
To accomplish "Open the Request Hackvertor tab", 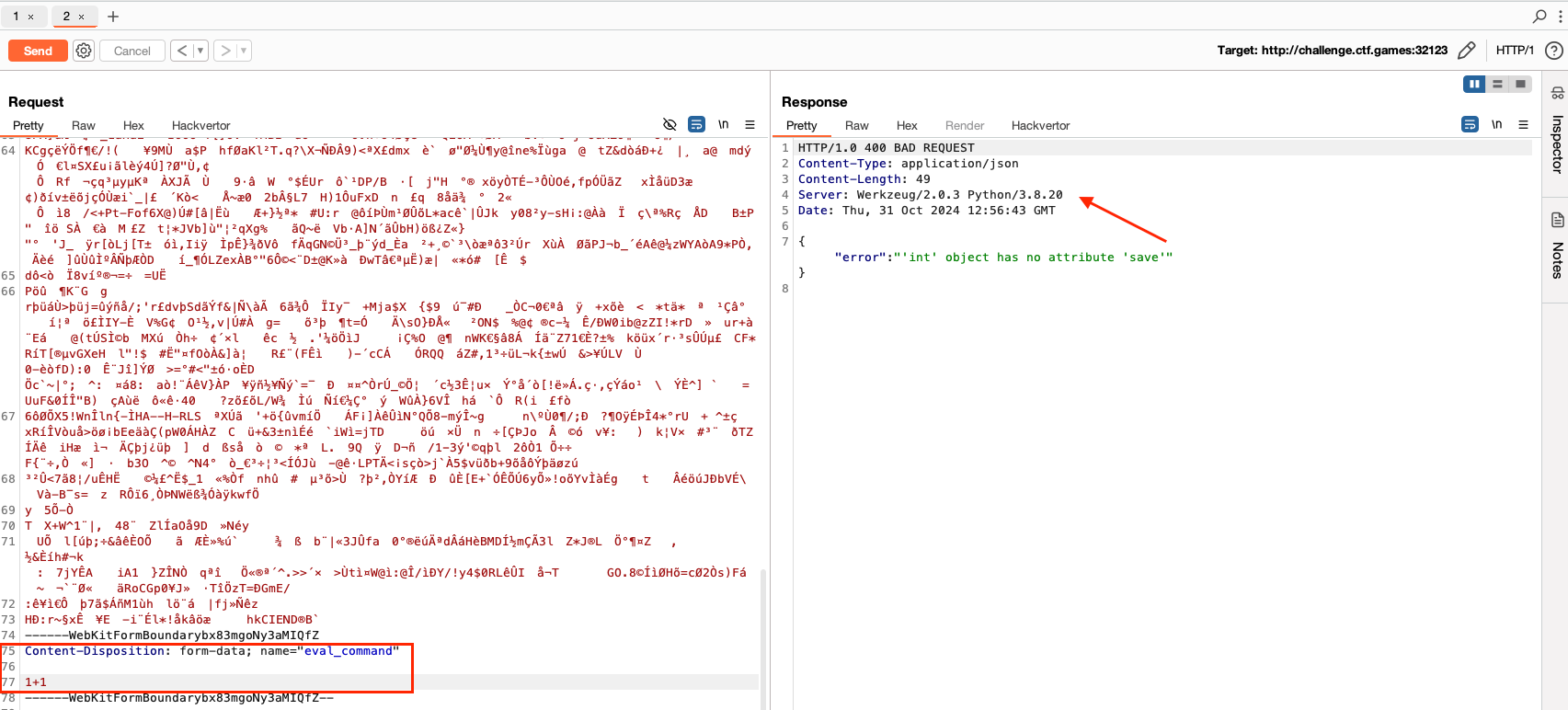I will pos(200,125).
